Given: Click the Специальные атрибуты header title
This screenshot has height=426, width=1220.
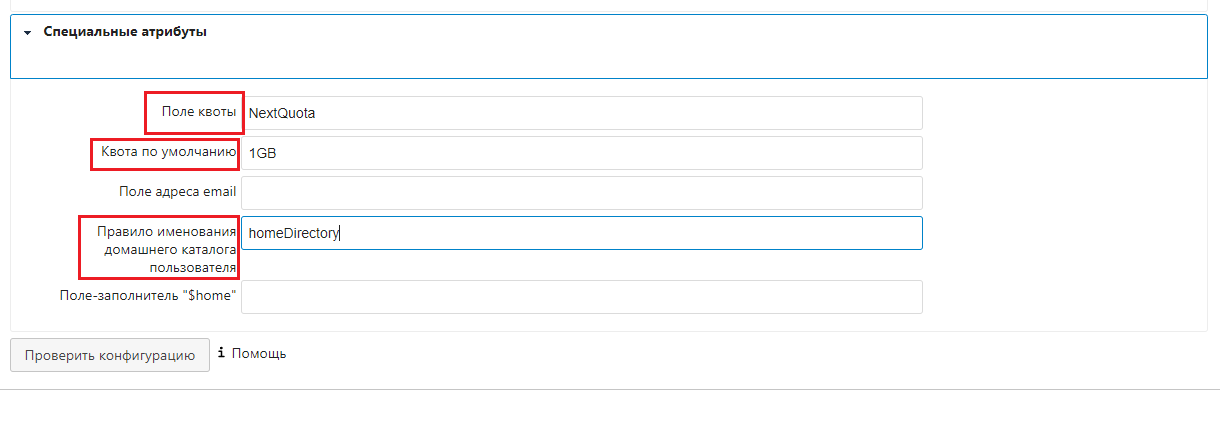Looking at the screenshot, I should click(125, 32).
